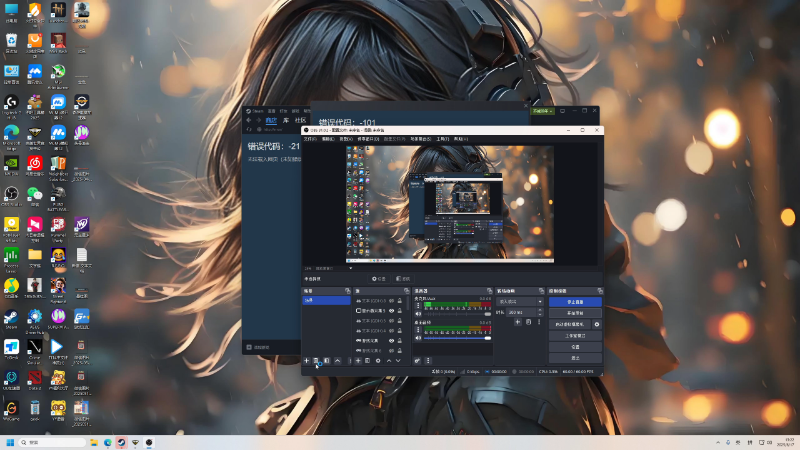Open the Tools menu in OBS
This screenshot has width=800, height=450.
[x=443, y=139]
